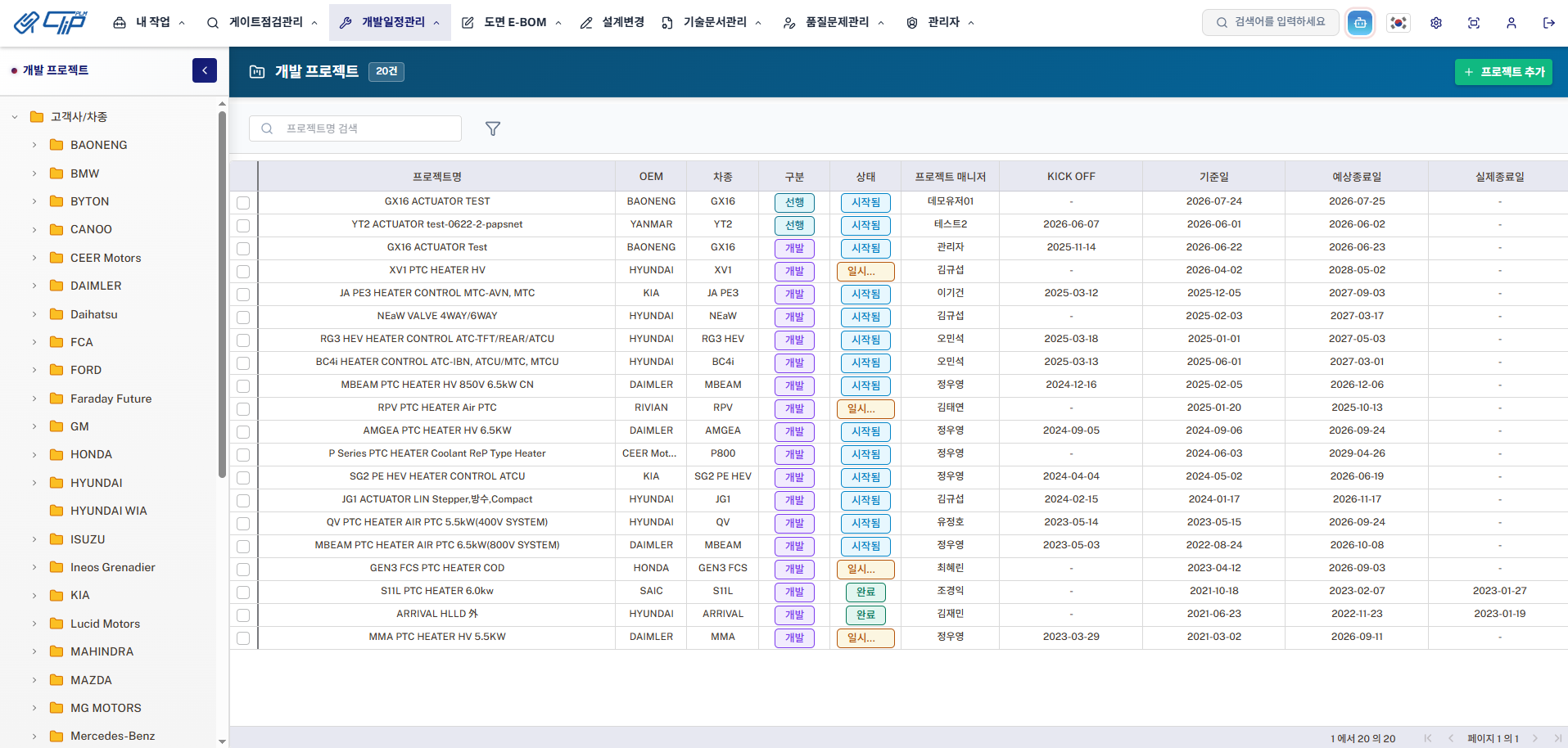Click the 프로젝트 추가 button
Image resolution: width=1568 pixels, height=748 pixels.
coord(1503,72)
